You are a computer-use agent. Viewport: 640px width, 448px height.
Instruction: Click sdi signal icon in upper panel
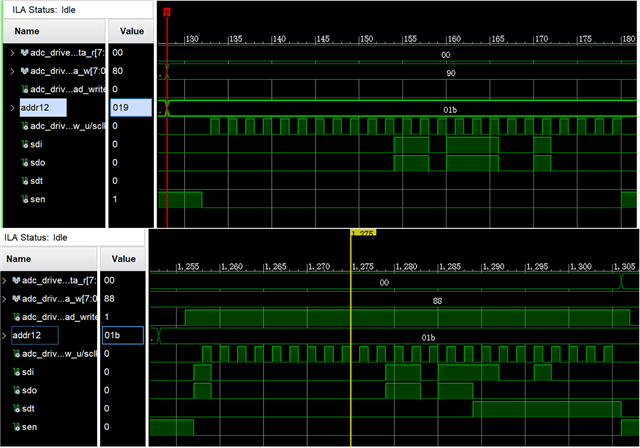pos(25,144)
